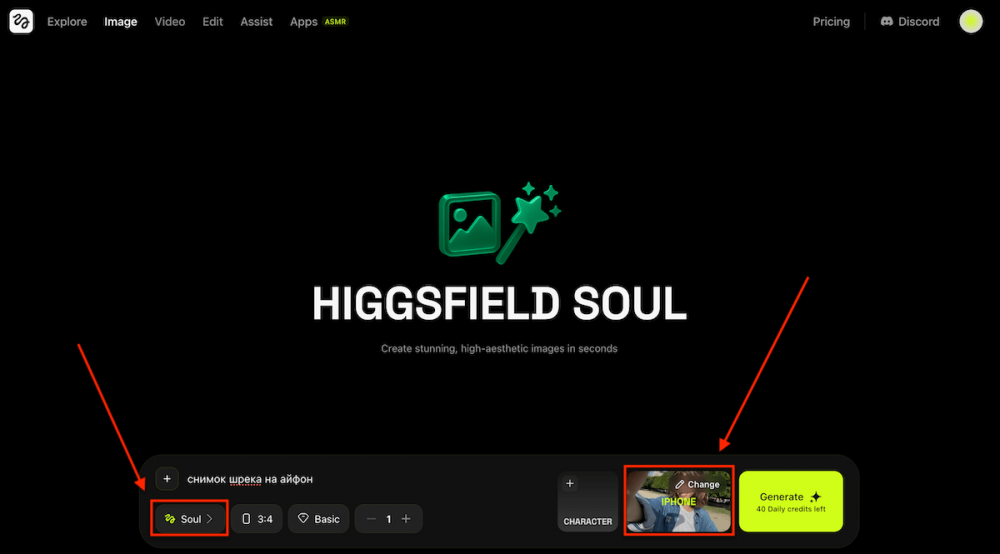
Task: Change the 3:4 aspect ratio
Action: (x=257, y=519)
